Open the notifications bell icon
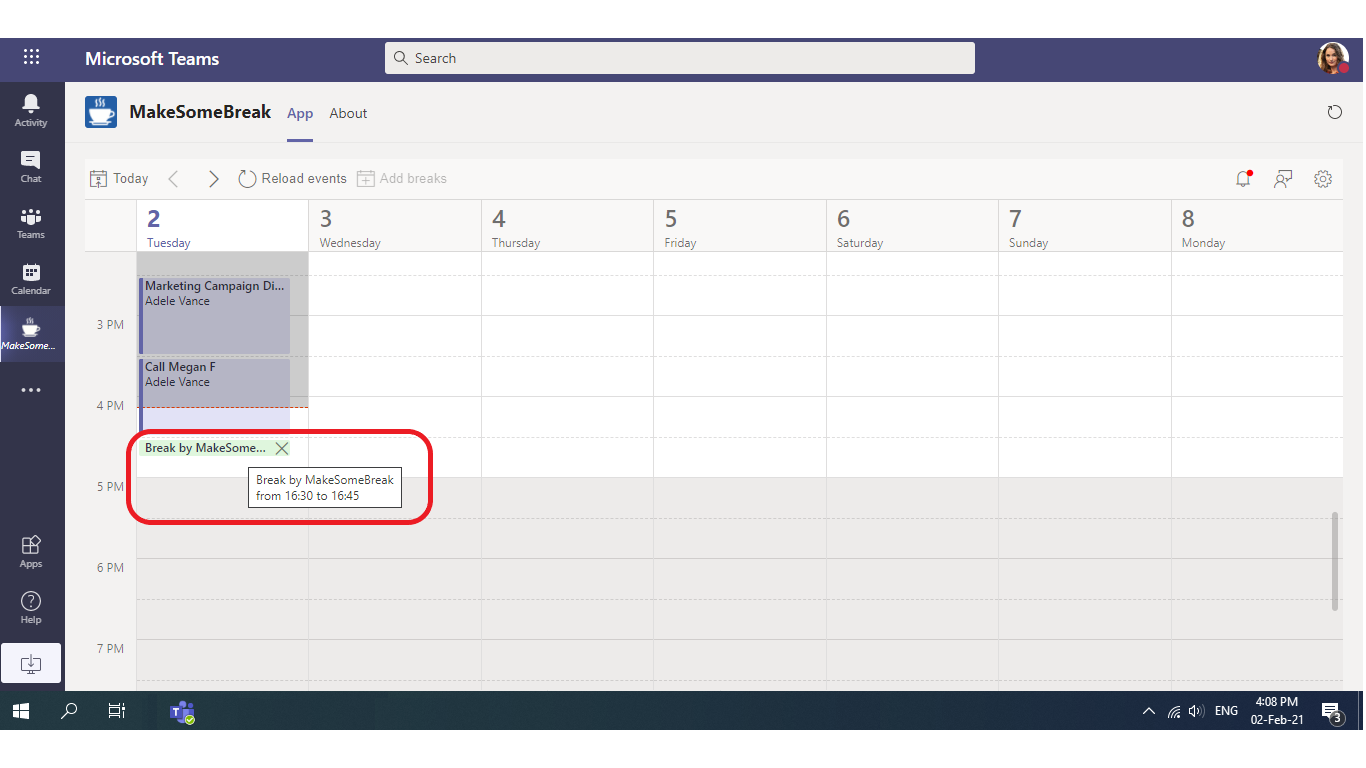Screen dimensions: 1366x768 coord(1243,179)
